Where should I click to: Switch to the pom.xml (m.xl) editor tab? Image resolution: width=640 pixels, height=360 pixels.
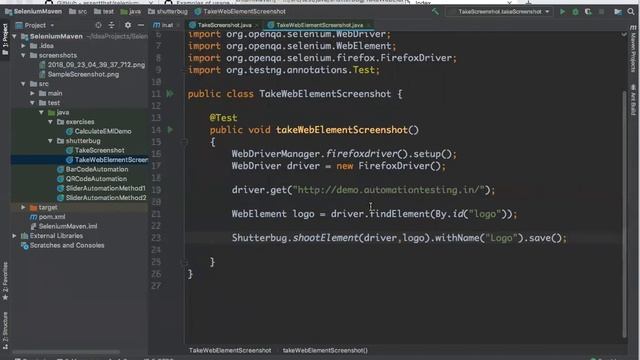click(x=165, y=25)
